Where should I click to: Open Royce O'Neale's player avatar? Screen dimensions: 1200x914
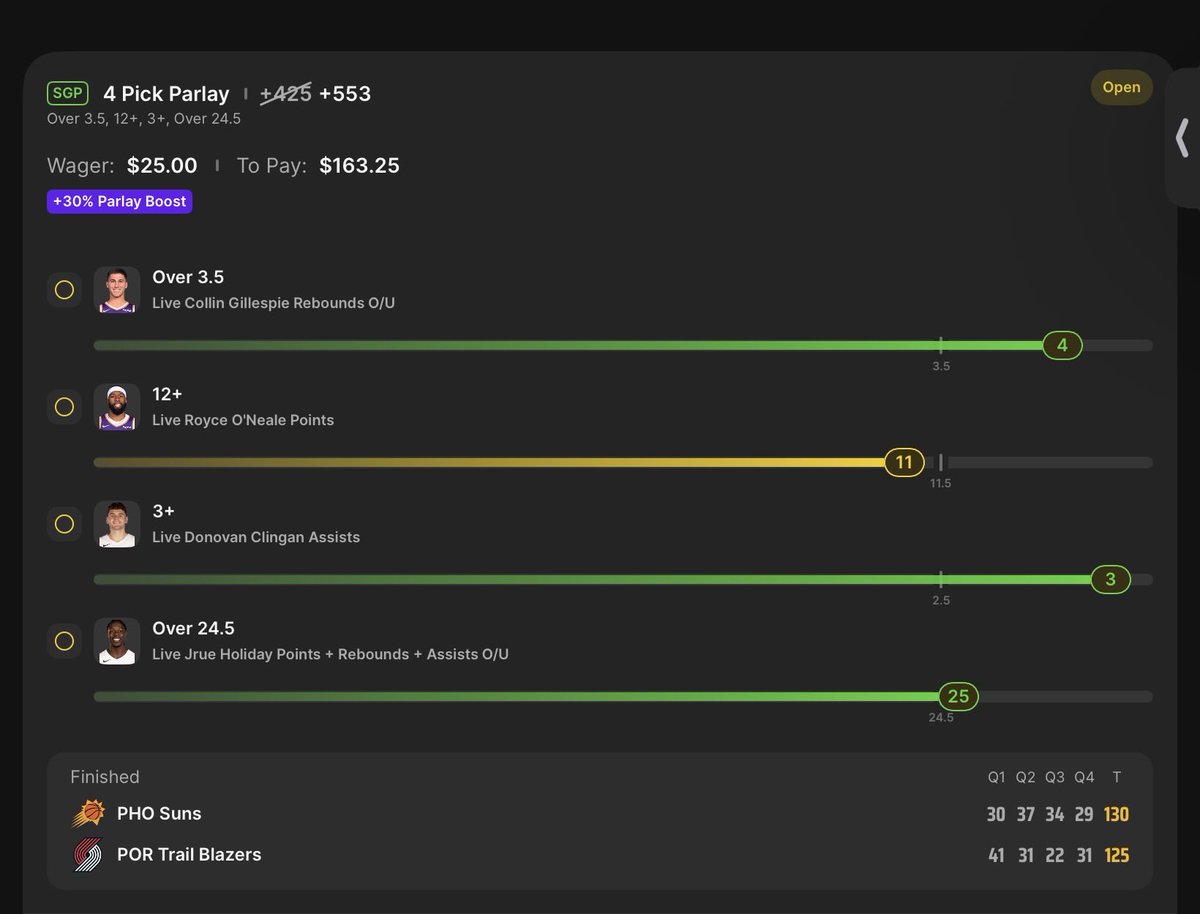[117, 407]
